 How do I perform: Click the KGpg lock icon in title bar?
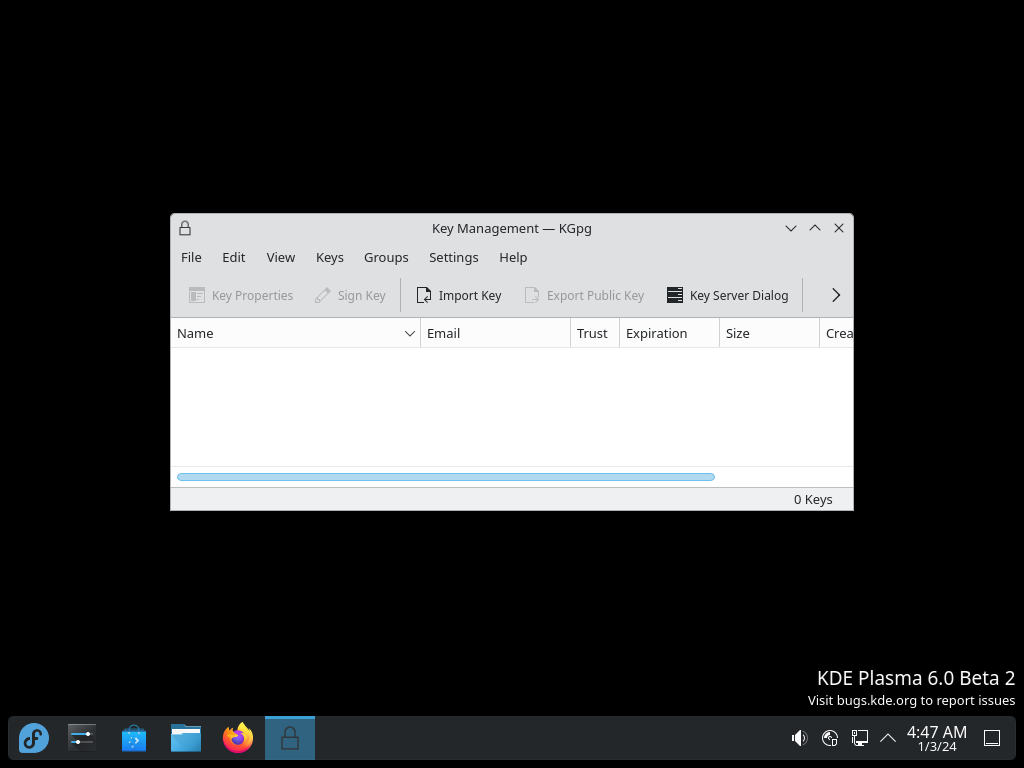tap(185, 228)
